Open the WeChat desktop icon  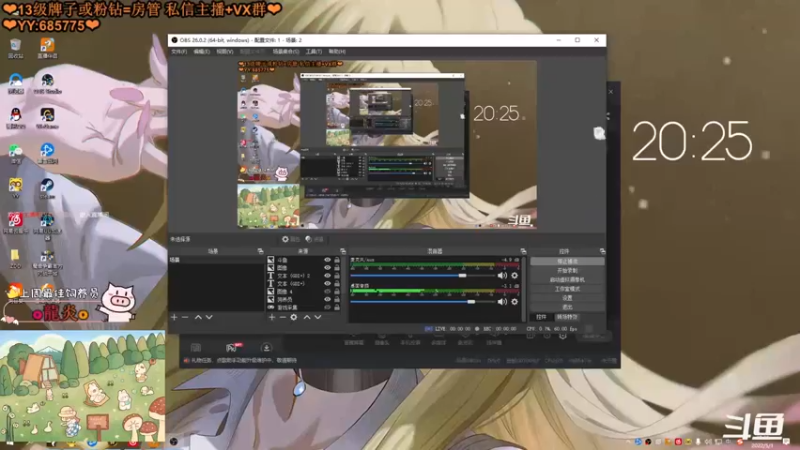[15, 154]
